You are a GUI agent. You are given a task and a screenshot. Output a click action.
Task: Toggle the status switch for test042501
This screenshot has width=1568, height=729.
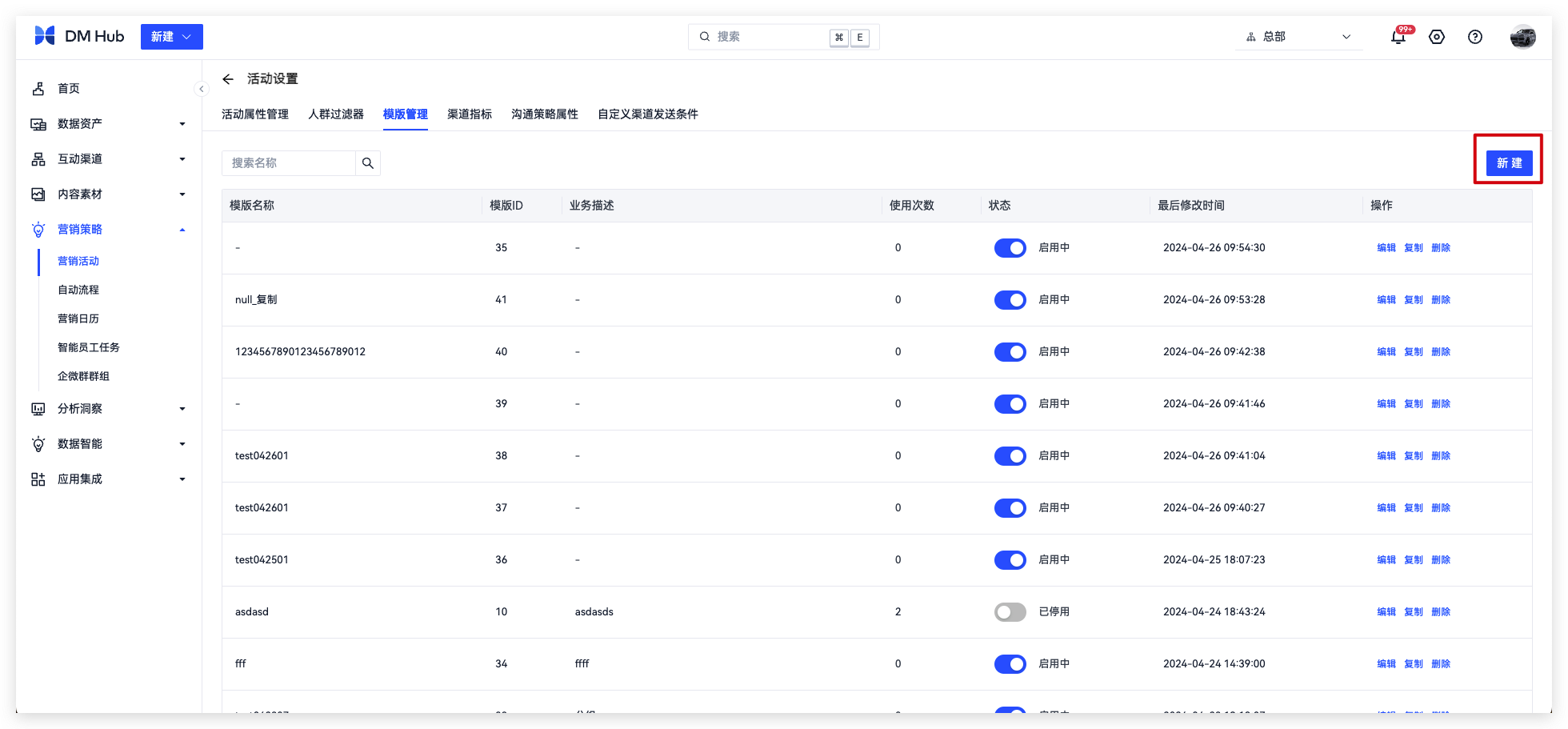[x=1010, y=560]
